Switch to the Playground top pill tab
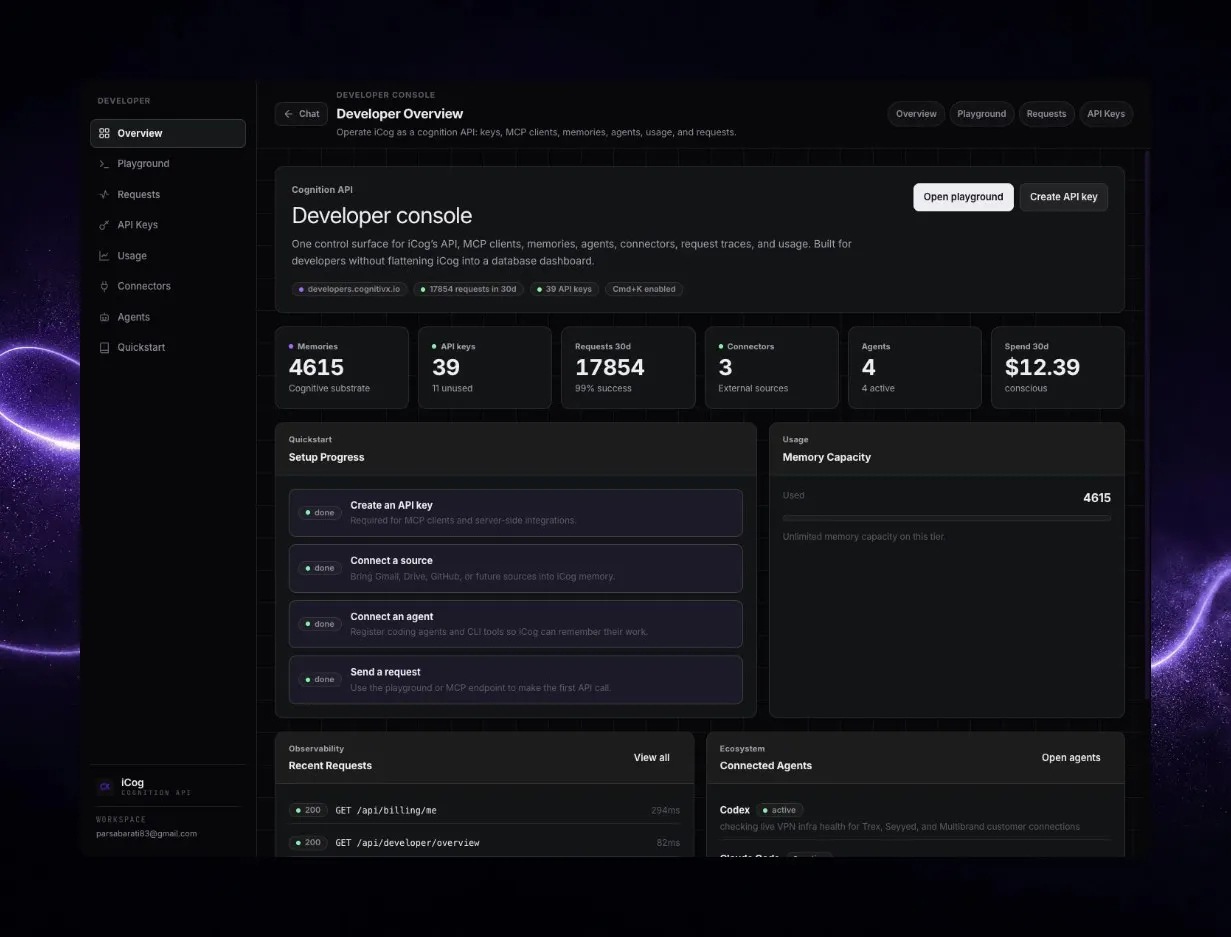Screen dimensions: 1231x937 [x=982, y=114]
